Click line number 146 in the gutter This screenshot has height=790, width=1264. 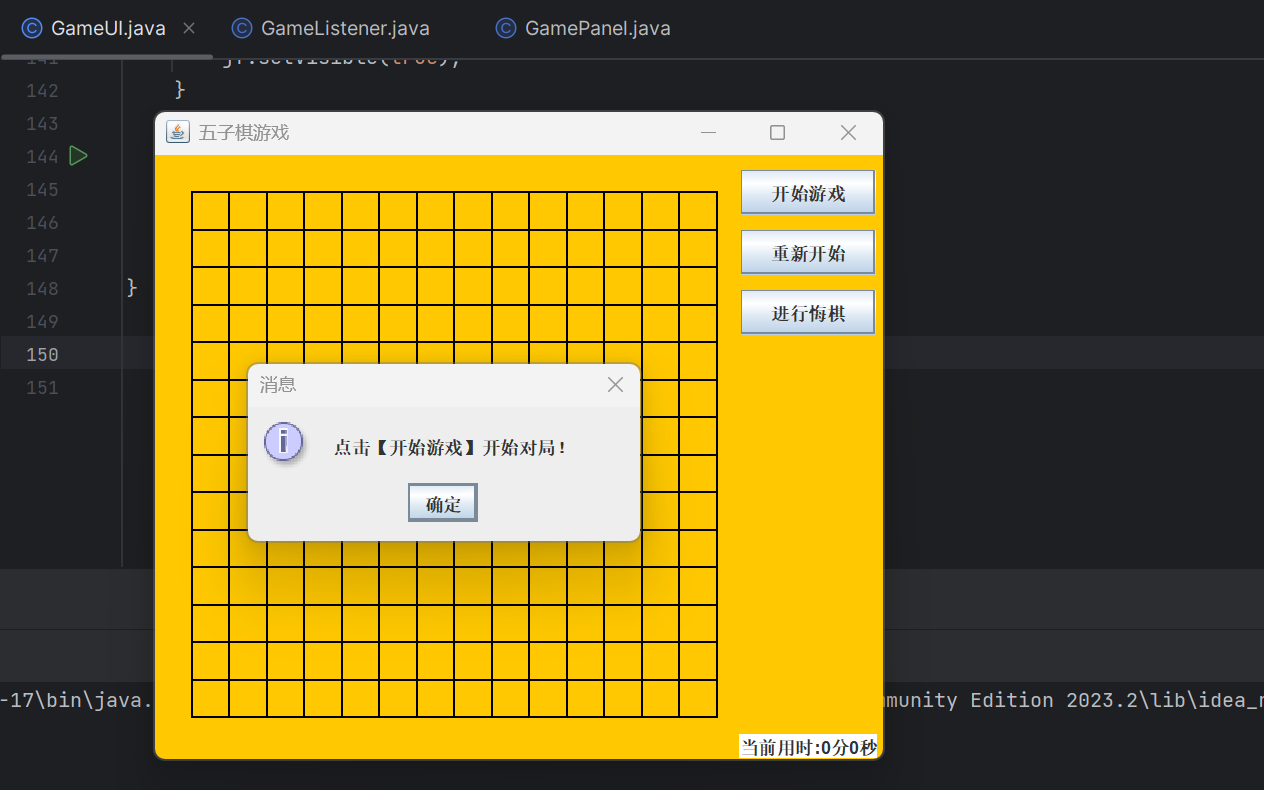tap(42, 222)
